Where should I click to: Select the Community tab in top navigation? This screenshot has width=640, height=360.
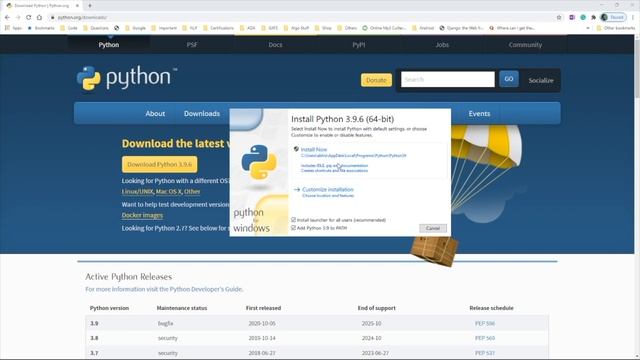tap(525, 44)
